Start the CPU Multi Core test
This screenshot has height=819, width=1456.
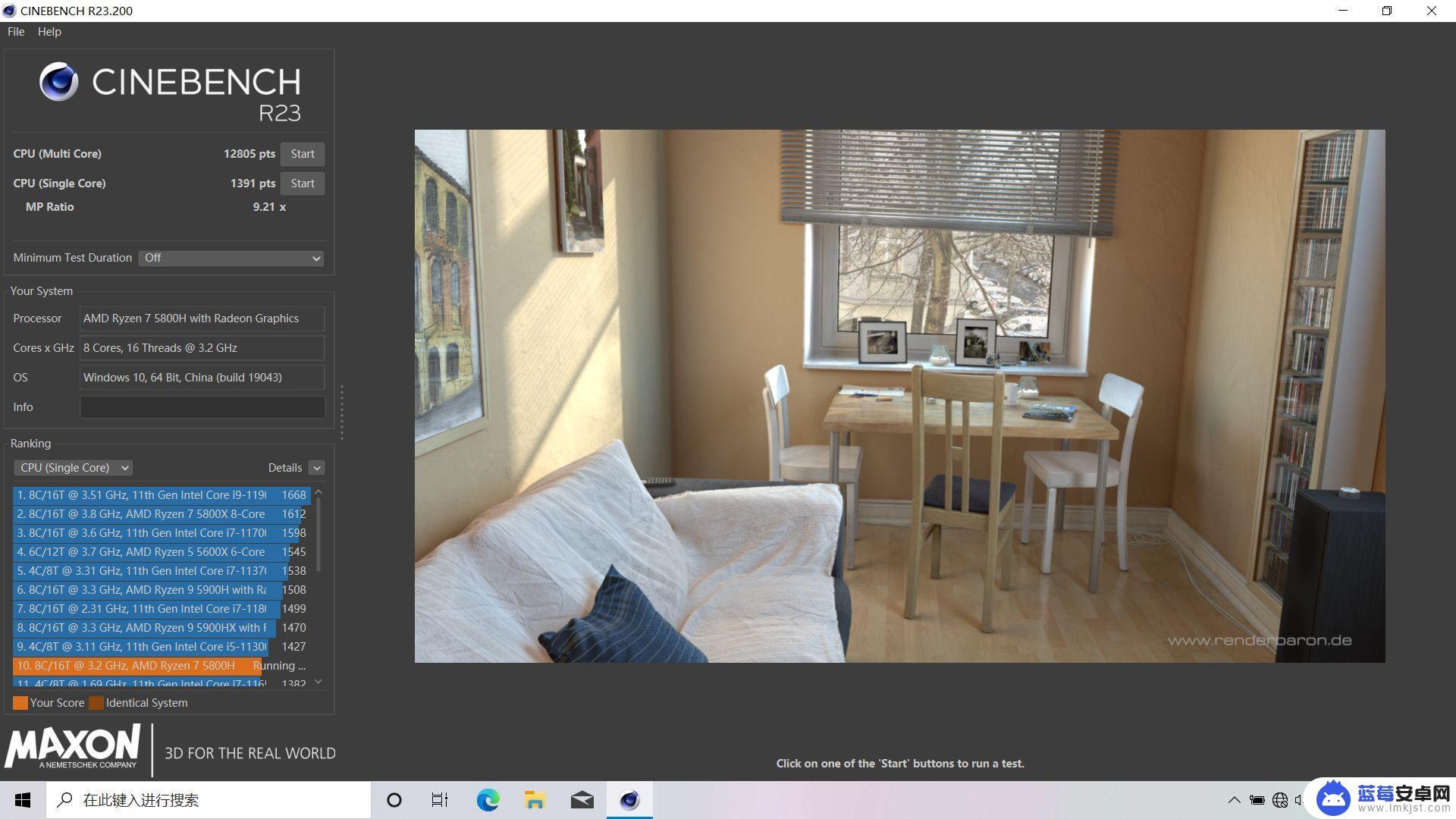click(x=303, y=154)
